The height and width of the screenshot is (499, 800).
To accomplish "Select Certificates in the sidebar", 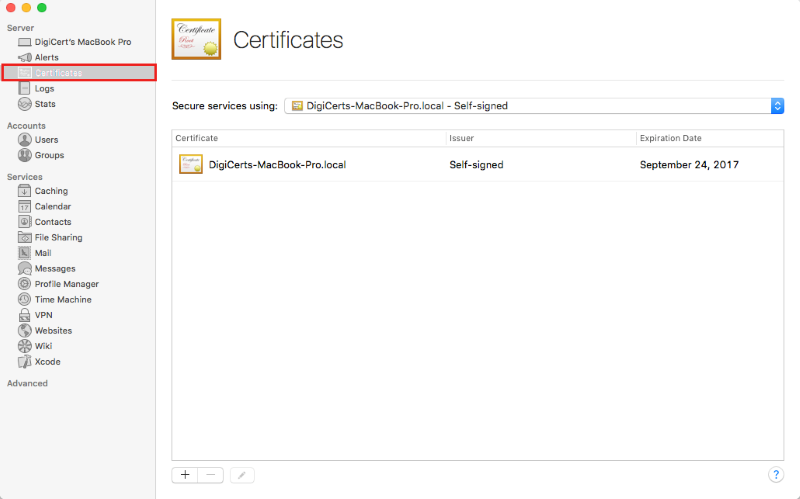I will pos(58,73).
